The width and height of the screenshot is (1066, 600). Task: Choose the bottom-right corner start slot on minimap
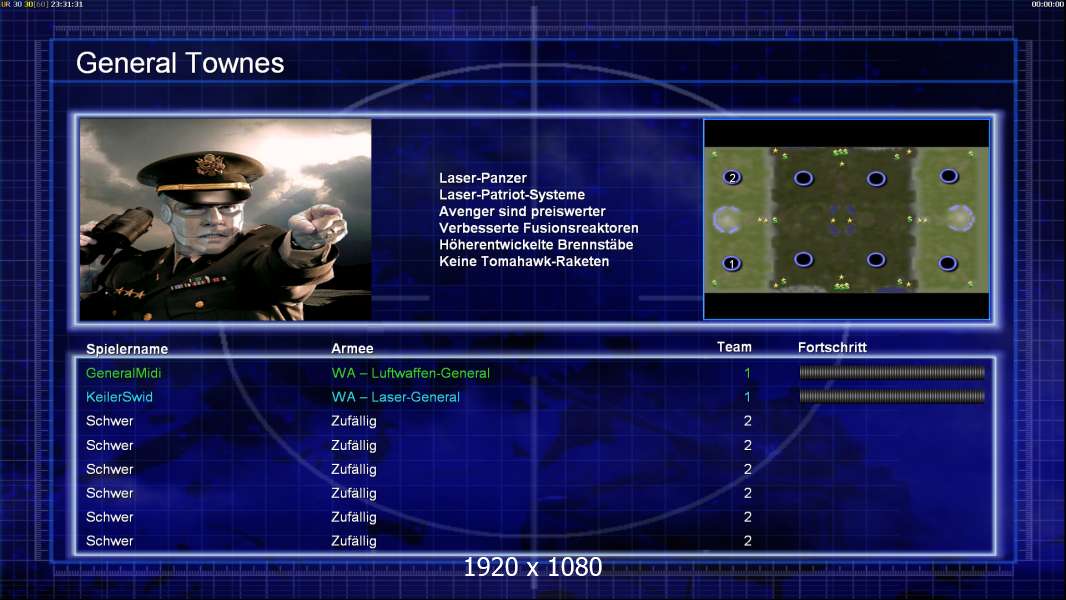tap(948, 263)
